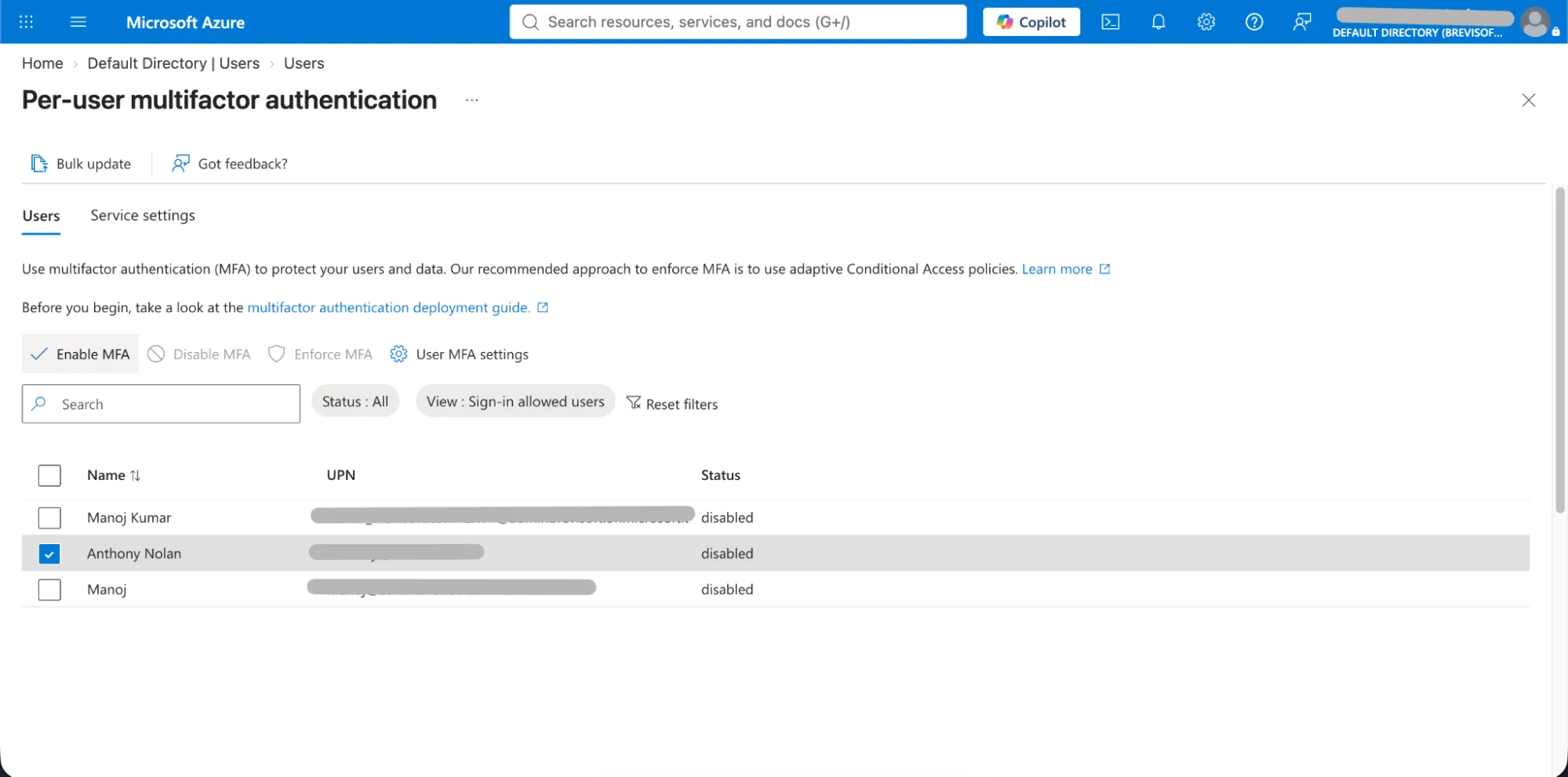
Task: Check the box for user Manoj
Action: pyautogui.click(x=49, y=590)
